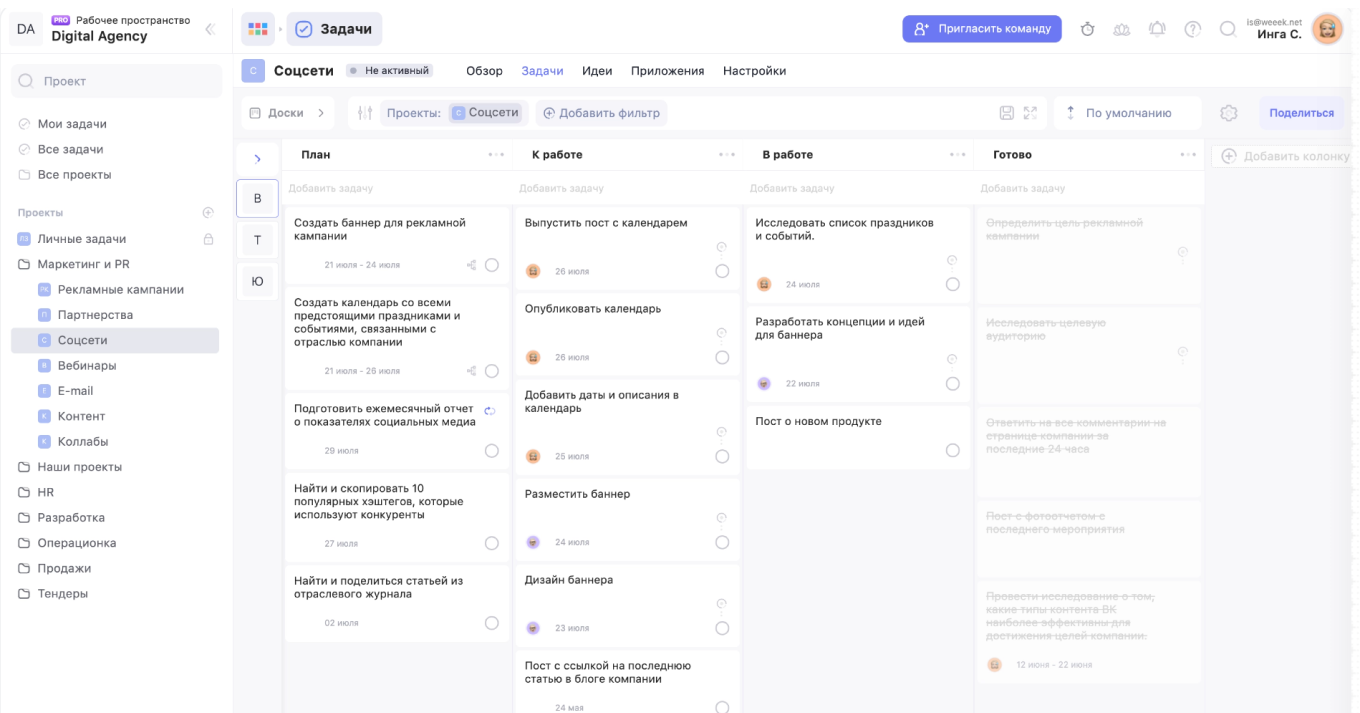Expand the 'Доски' view selector
1360x713 pixels.
[x=287, y=113]
